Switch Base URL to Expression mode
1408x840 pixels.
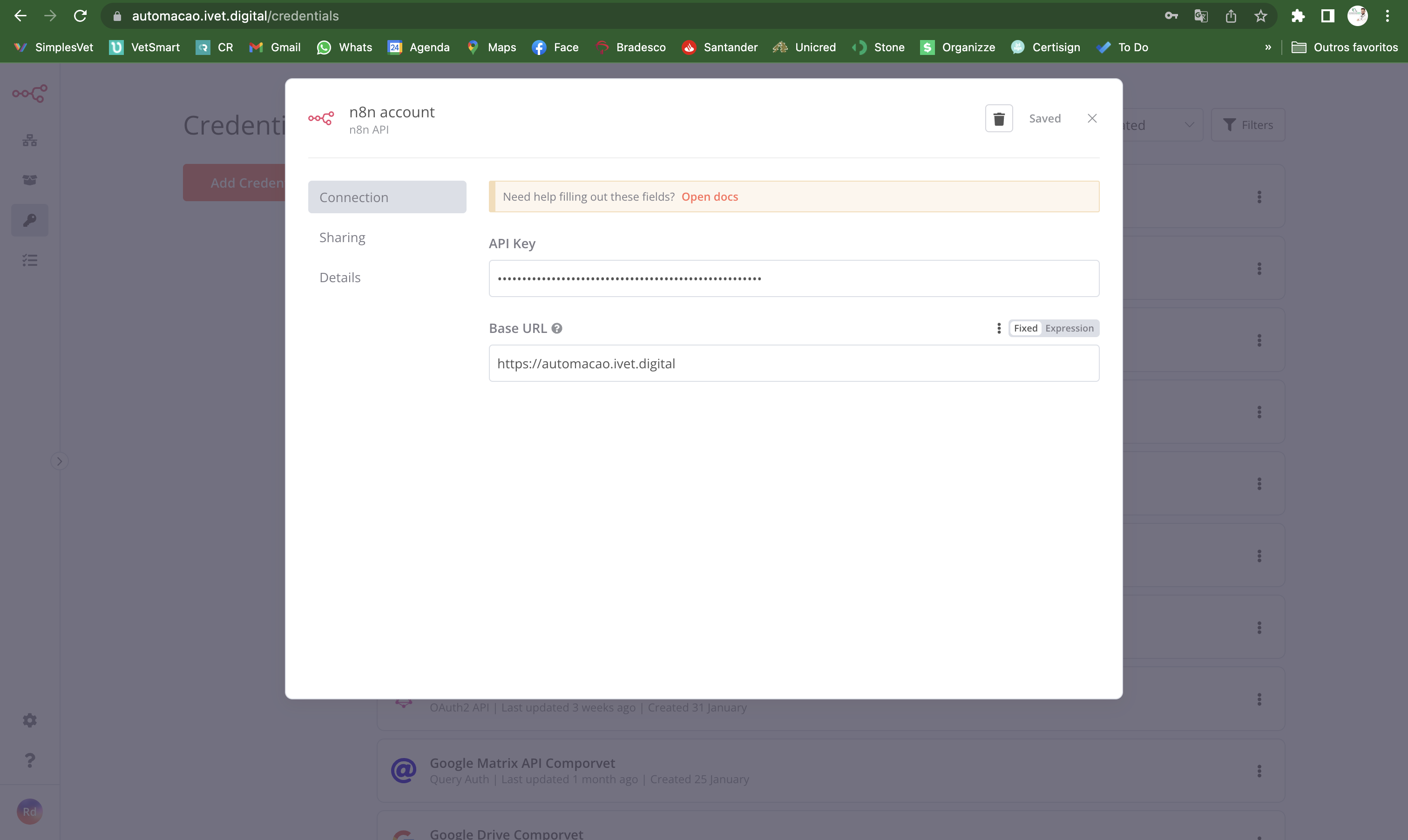click(x=1069, y=328)
